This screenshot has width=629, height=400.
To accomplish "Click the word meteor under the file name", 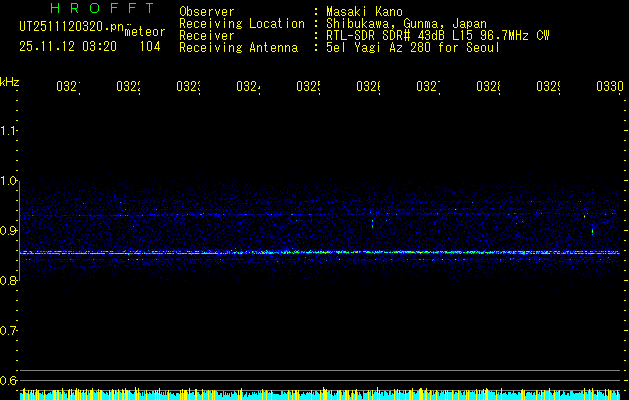I will 145,32.
